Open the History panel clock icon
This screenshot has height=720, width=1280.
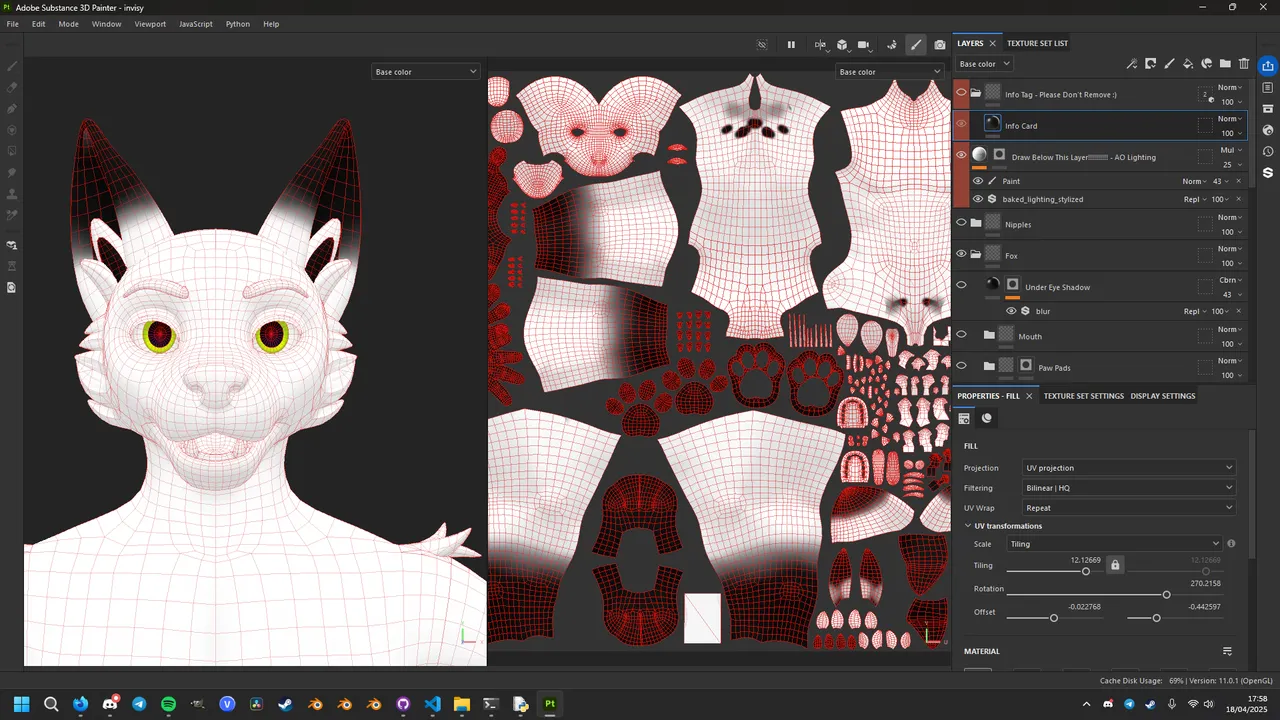click(x=1268, y=151)
